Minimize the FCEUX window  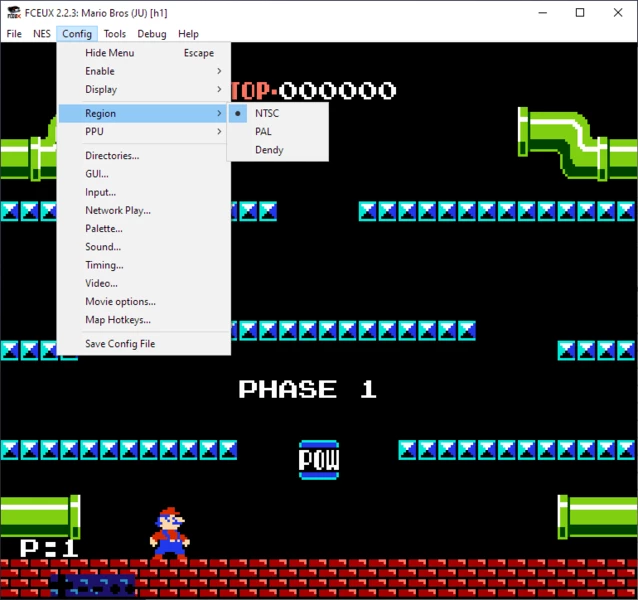542,13
